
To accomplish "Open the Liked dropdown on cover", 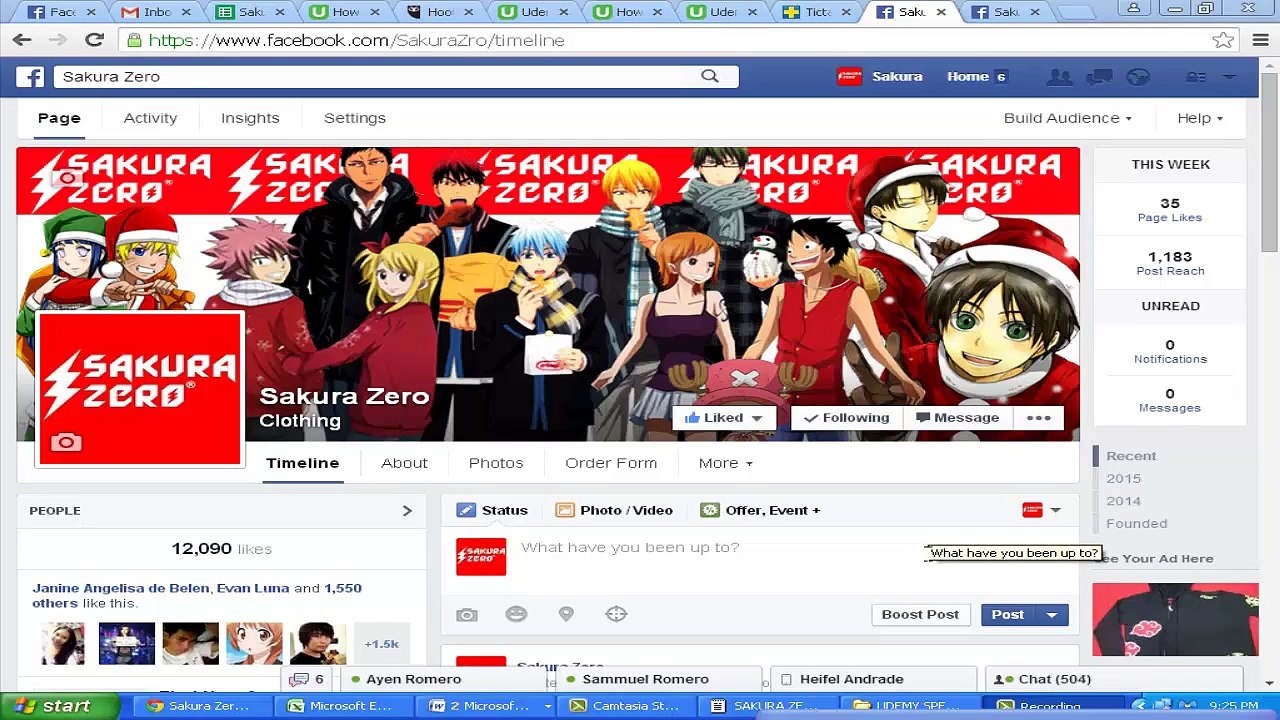I will 724,418.
